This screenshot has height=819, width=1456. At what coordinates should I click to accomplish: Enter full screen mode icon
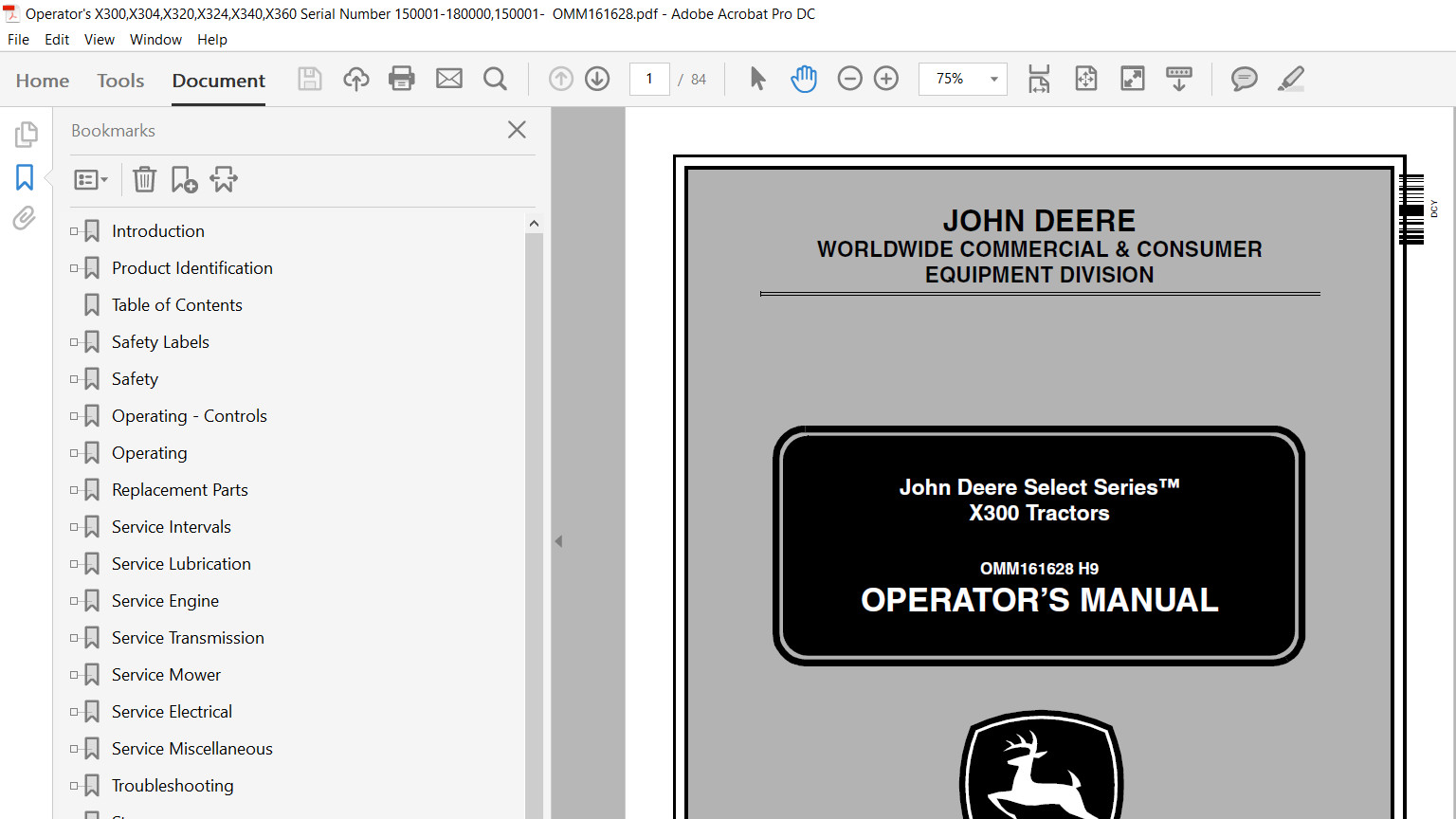(x=1133, y=79)
